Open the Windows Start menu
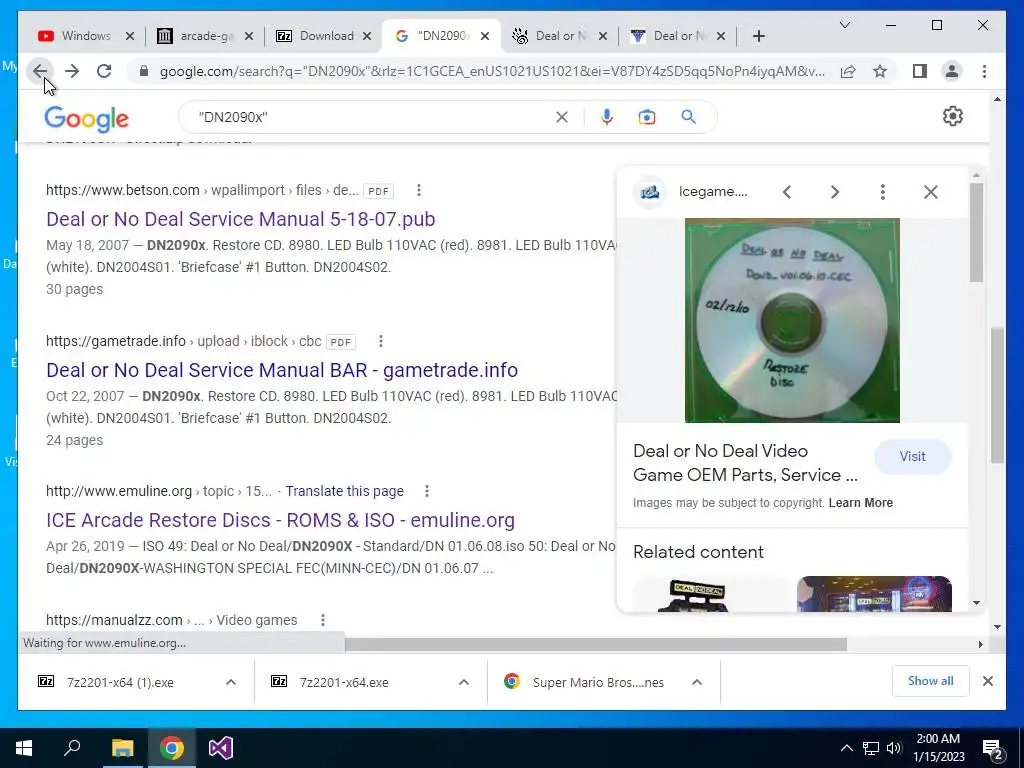 coord(24,748)
